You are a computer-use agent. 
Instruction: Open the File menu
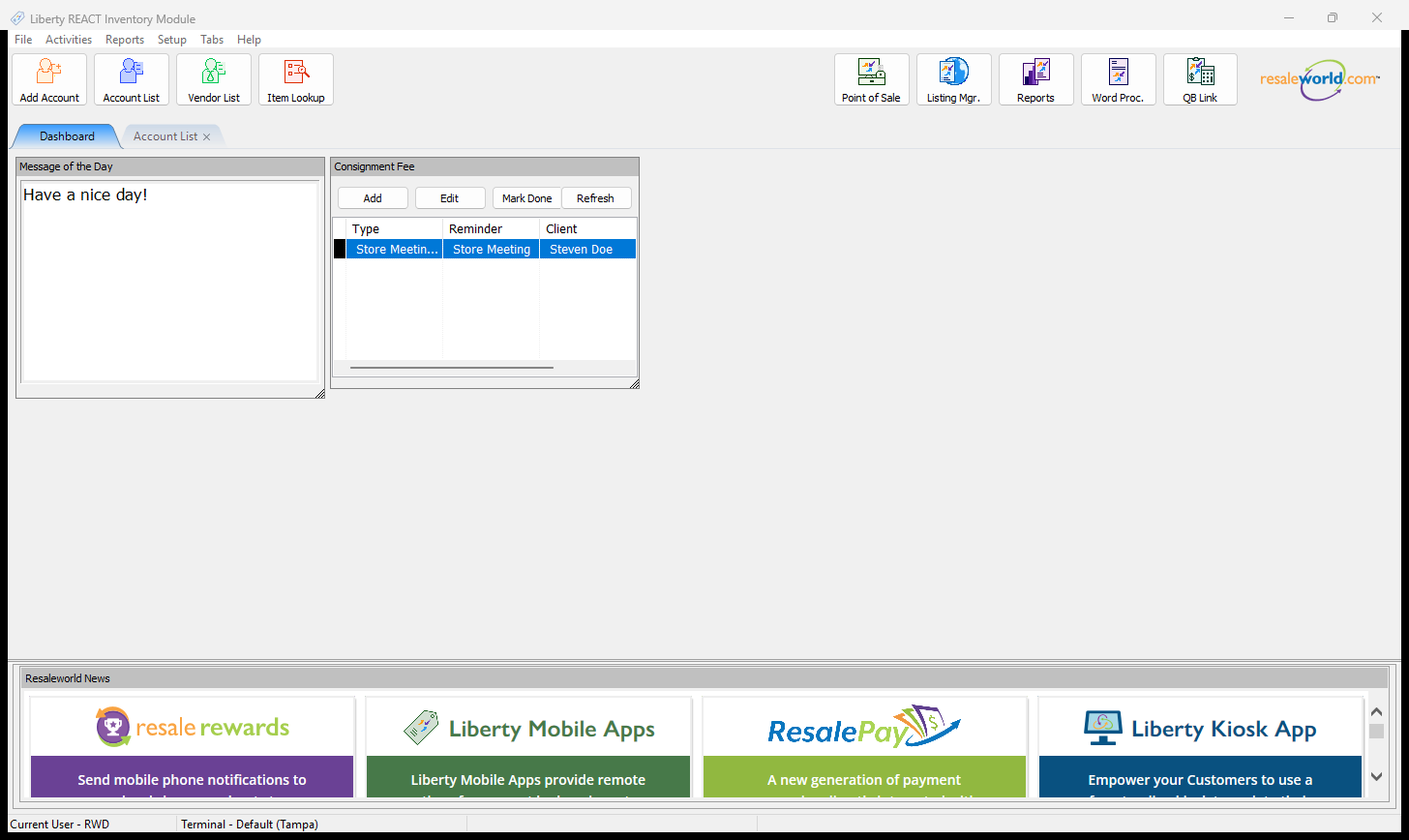point(23,40)
